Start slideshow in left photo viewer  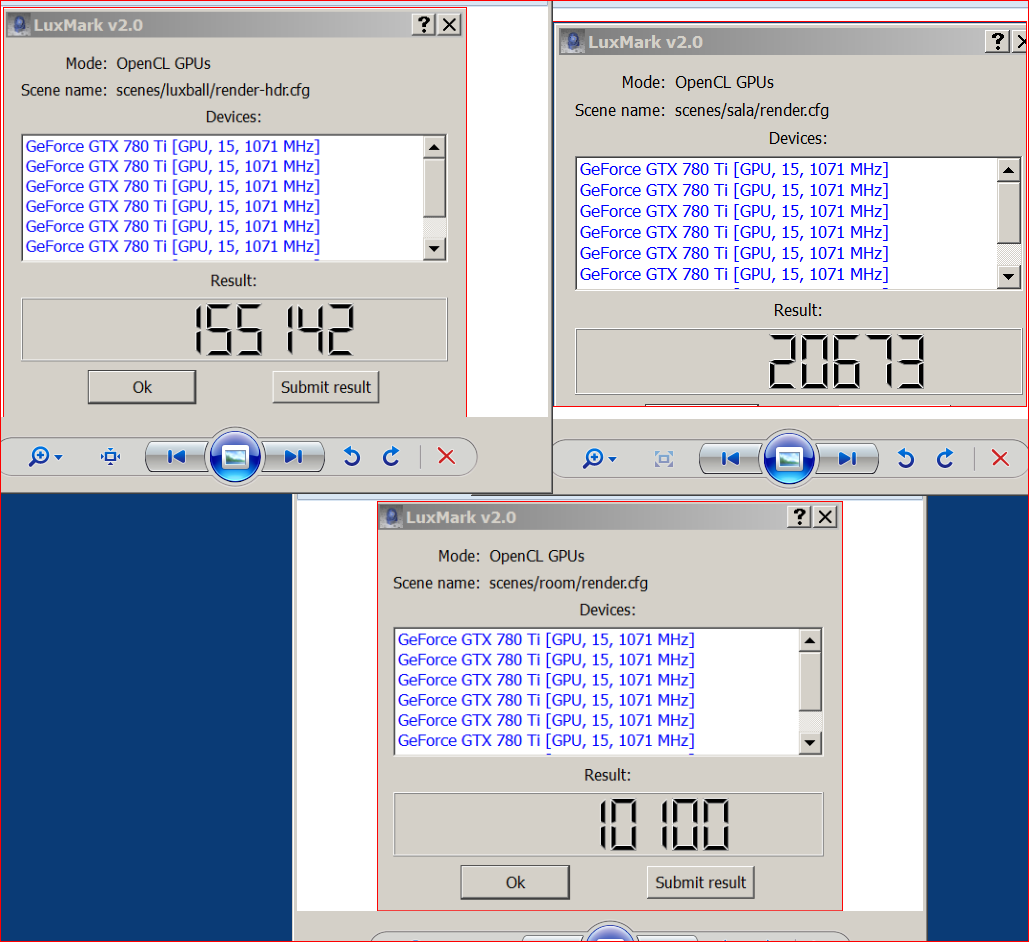(234, 456)
